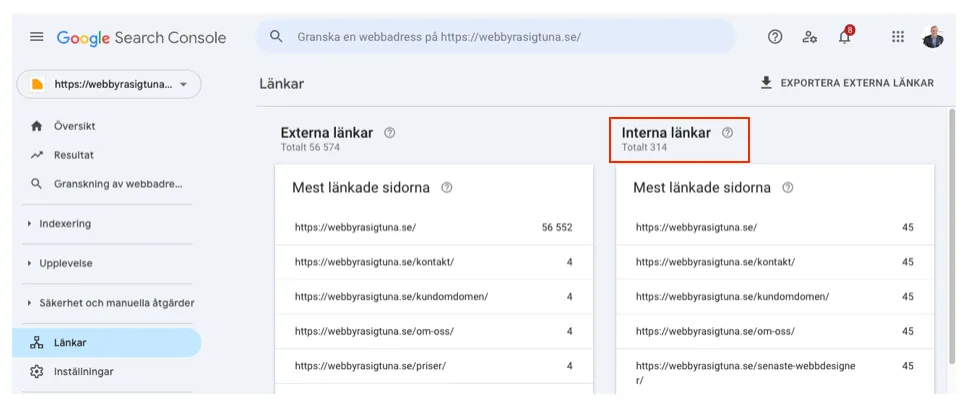Open the hamburger main menu
The height and width of the screenshot is (407, 967).
[37, 37]
